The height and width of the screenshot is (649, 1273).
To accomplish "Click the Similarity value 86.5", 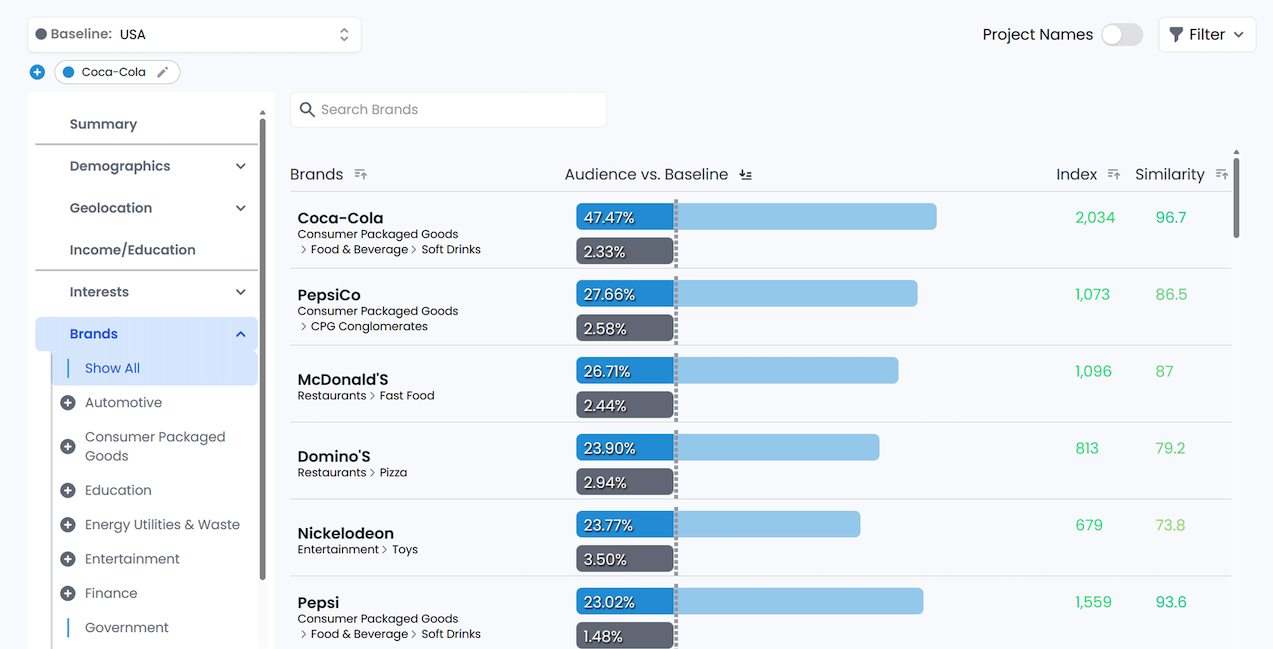I will [1171, 294].
